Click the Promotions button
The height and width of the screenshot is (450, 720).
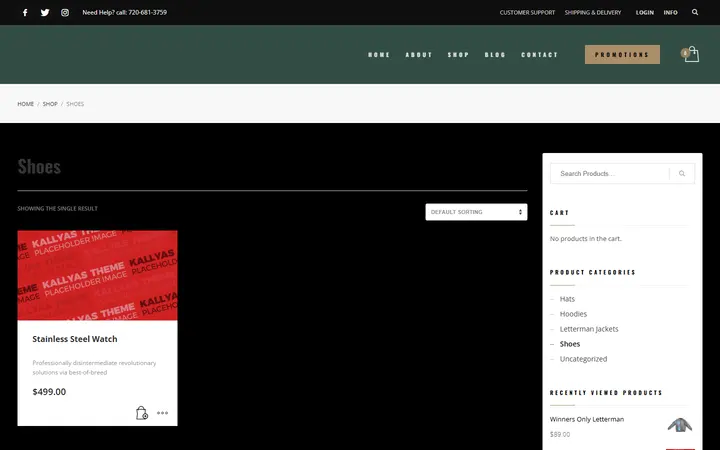(622, 55)
